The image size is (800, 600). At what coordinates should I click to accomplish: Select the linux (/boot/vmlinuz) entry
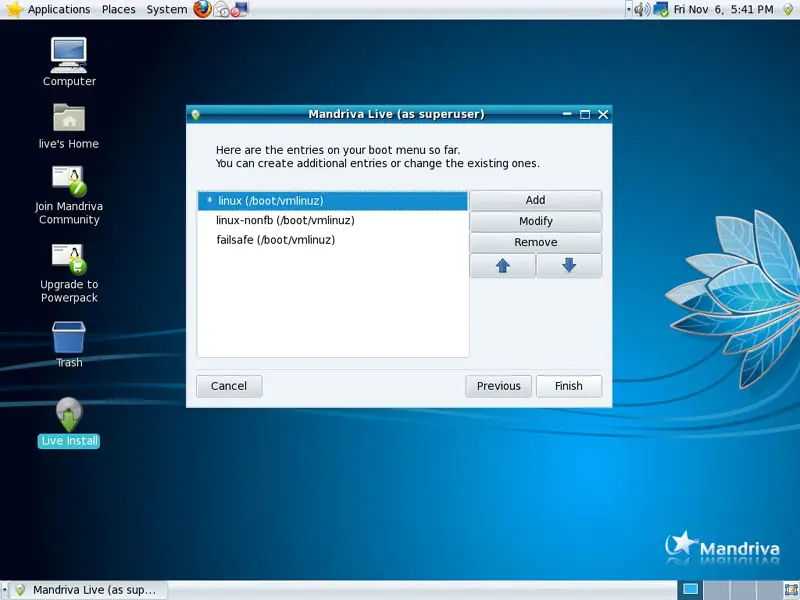(x=333, y=201)
